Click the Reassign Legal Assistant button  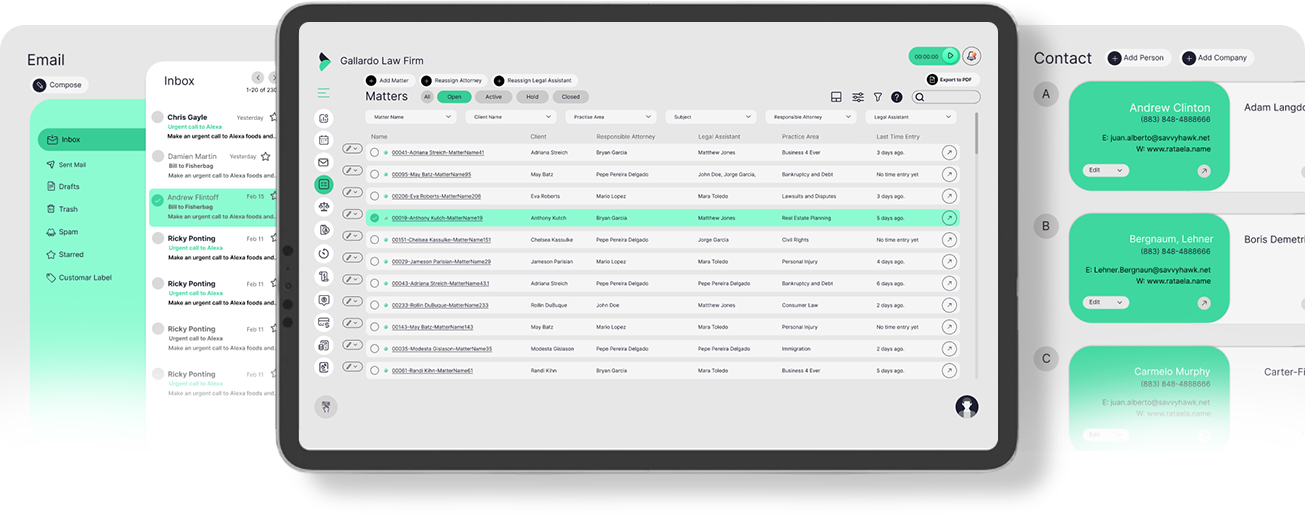(x=535, y=80)
